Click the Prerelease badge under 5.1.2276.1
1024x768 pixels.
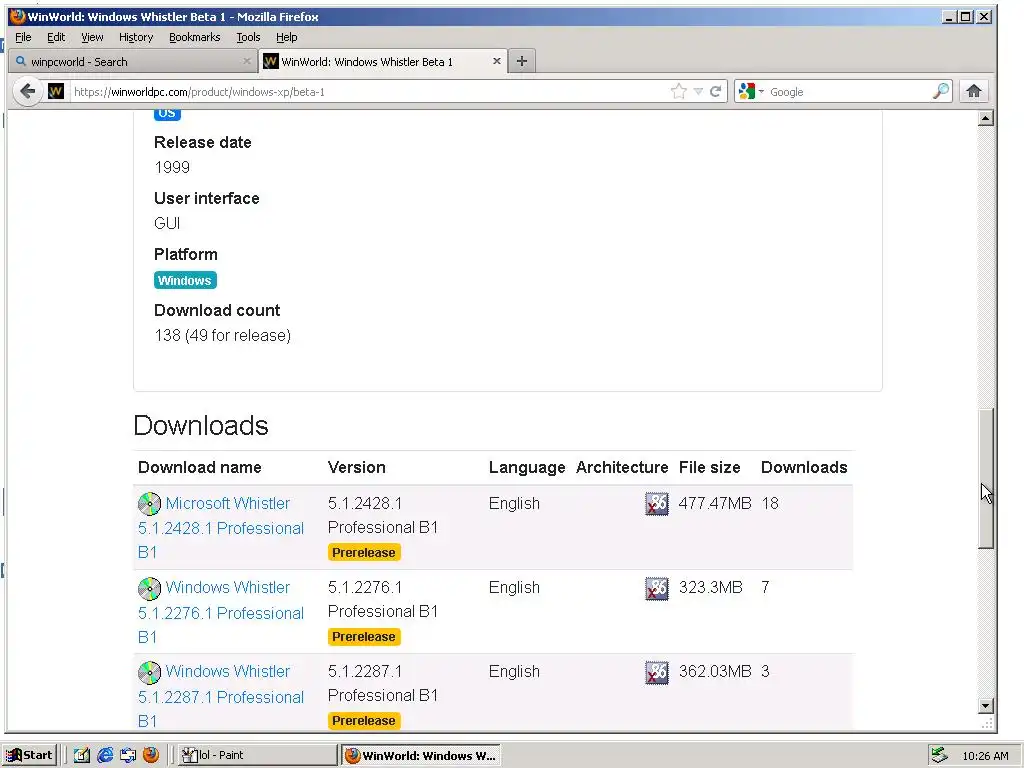364,637
